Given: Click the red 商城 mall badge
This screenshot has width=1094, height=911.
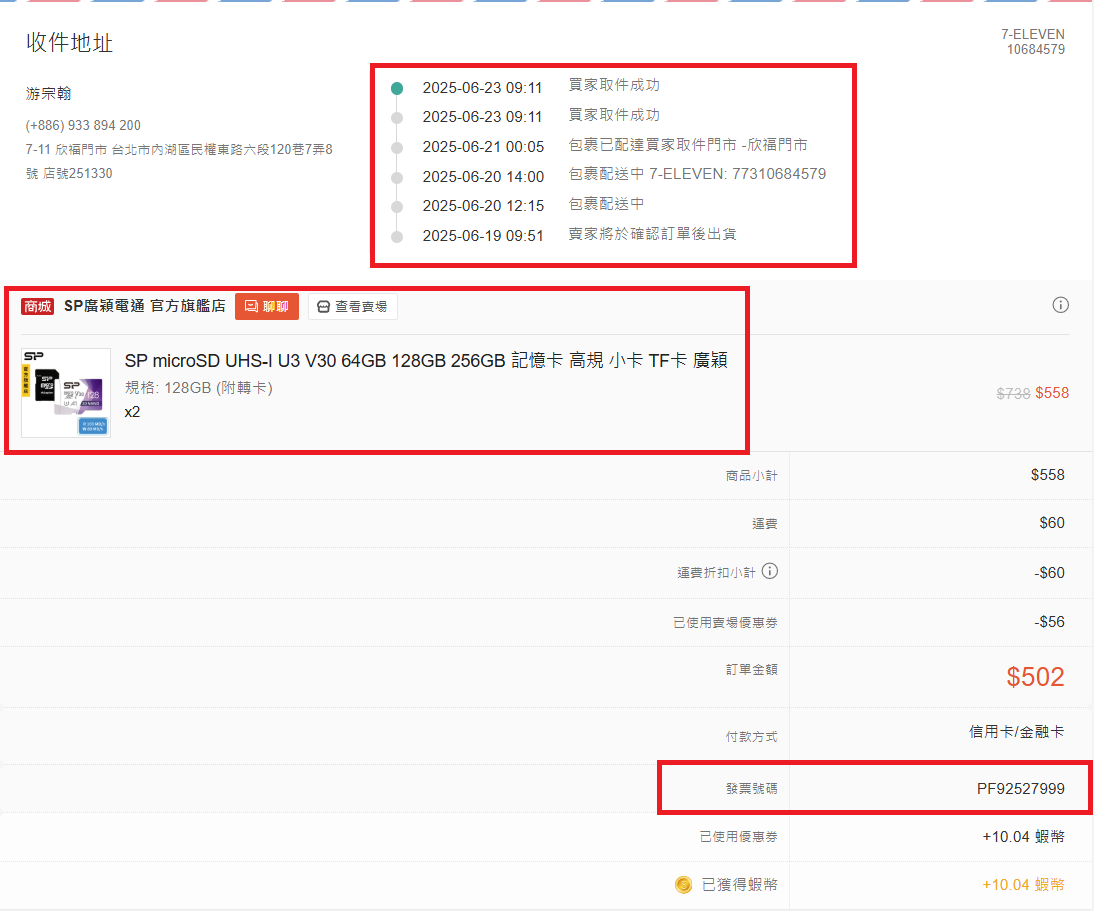Looking at the screenshot, I should 38,307.
